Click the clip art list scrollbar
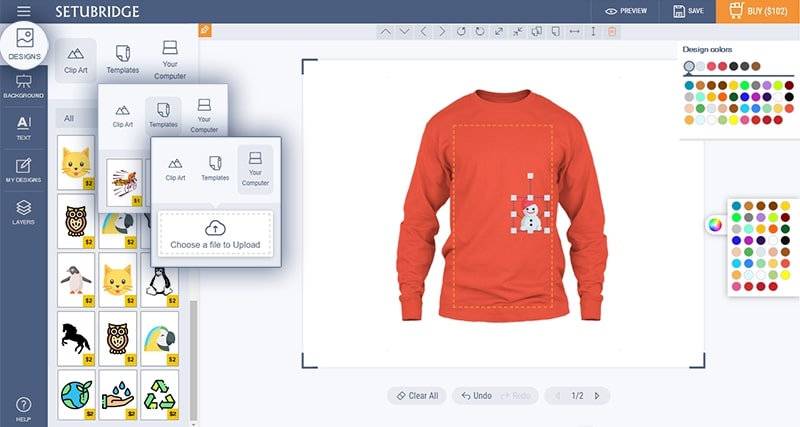This screenshot has width=800, height=427. pyautogui.click(x=193, y=360)
